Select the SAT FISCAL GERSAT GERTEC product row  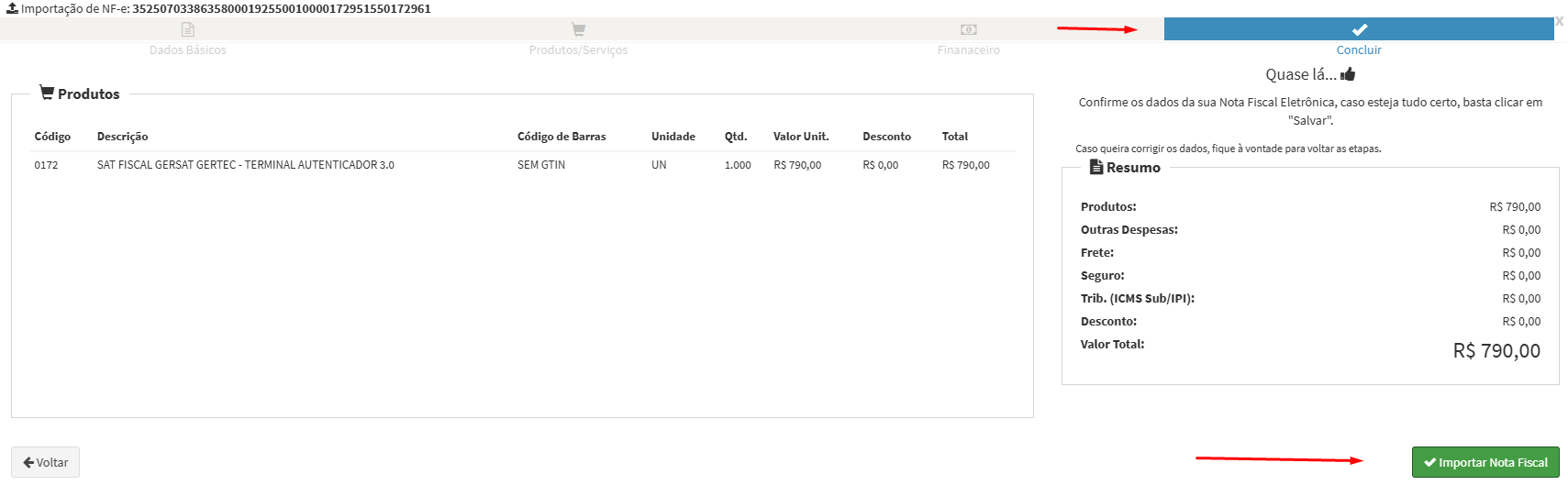point(245,165)
